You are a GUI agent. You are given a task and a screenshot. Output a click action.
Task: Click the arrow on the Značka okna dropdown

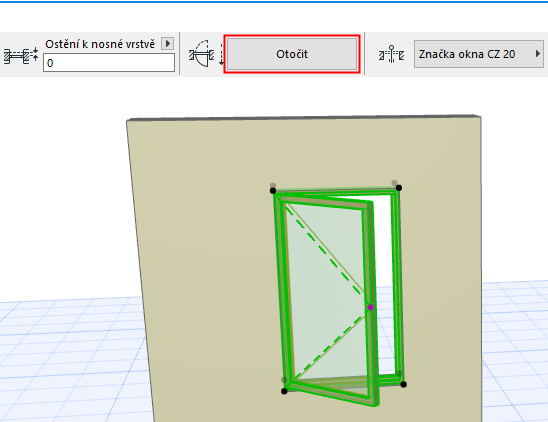[538, 54]
